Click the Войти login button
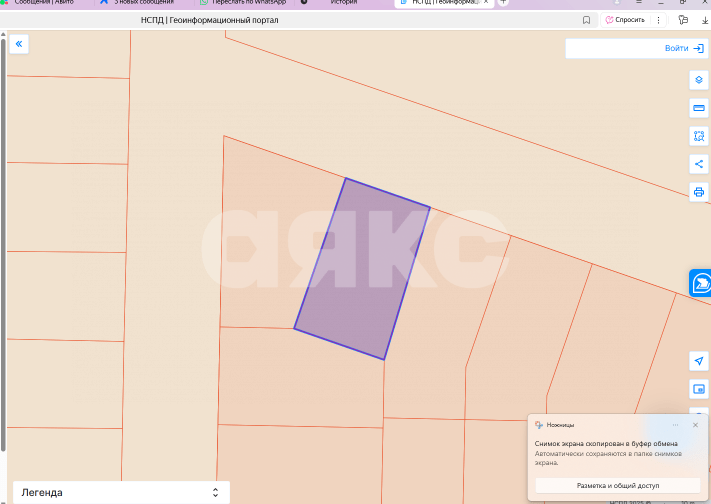Image resolution: width=711 pixels, height=504 pixels. pos(684,48)
